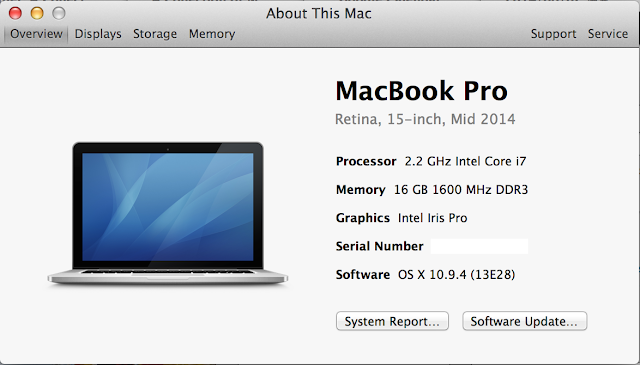Click the System Report... button
The image size is (640, 365).
(392, 321)
